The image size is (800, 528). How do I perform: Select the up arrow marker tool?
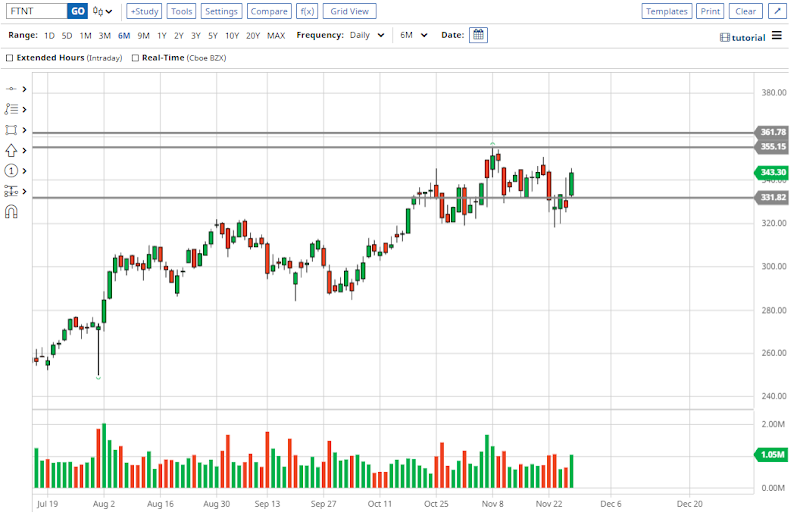(x=12, y=150)
